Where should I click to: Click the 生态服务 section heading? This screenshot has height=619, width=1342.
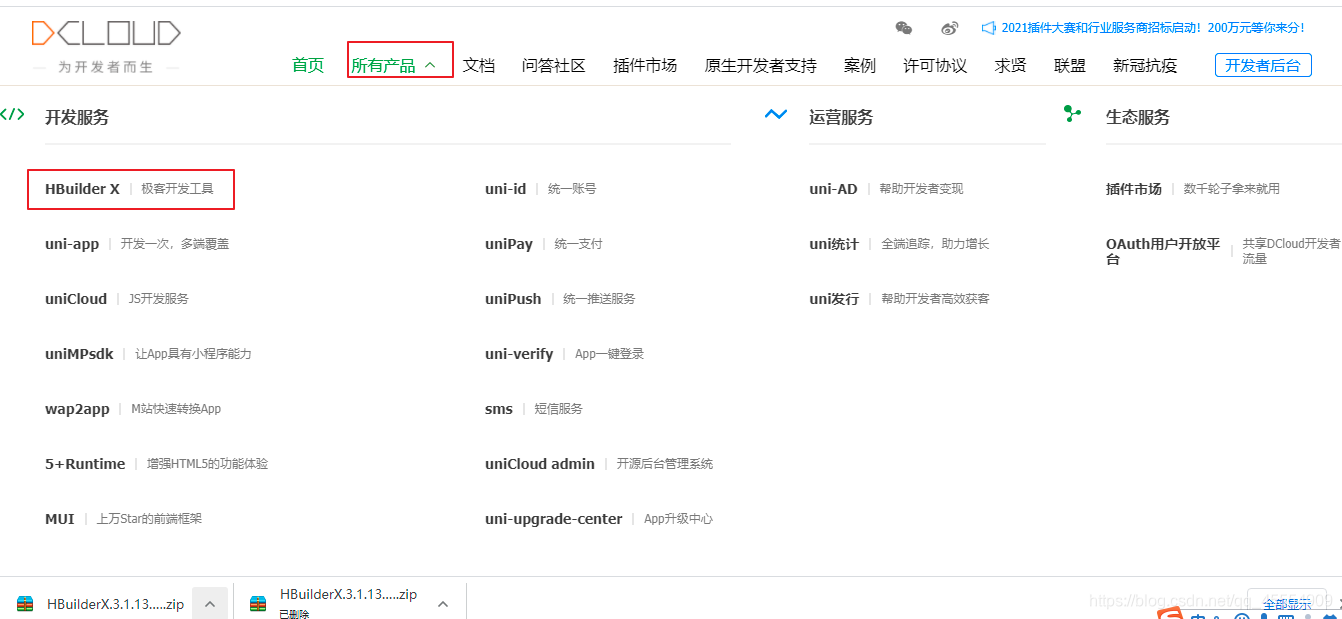[1138, 117]
